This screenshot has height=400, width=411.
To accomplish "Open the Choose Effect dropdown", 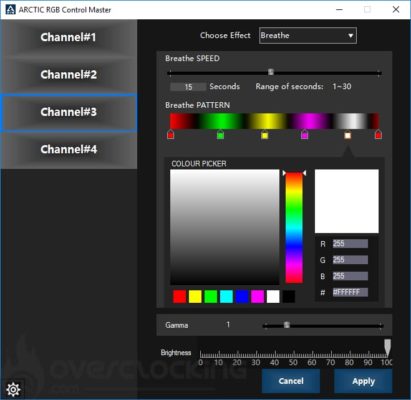I will (x=308, y=35).
